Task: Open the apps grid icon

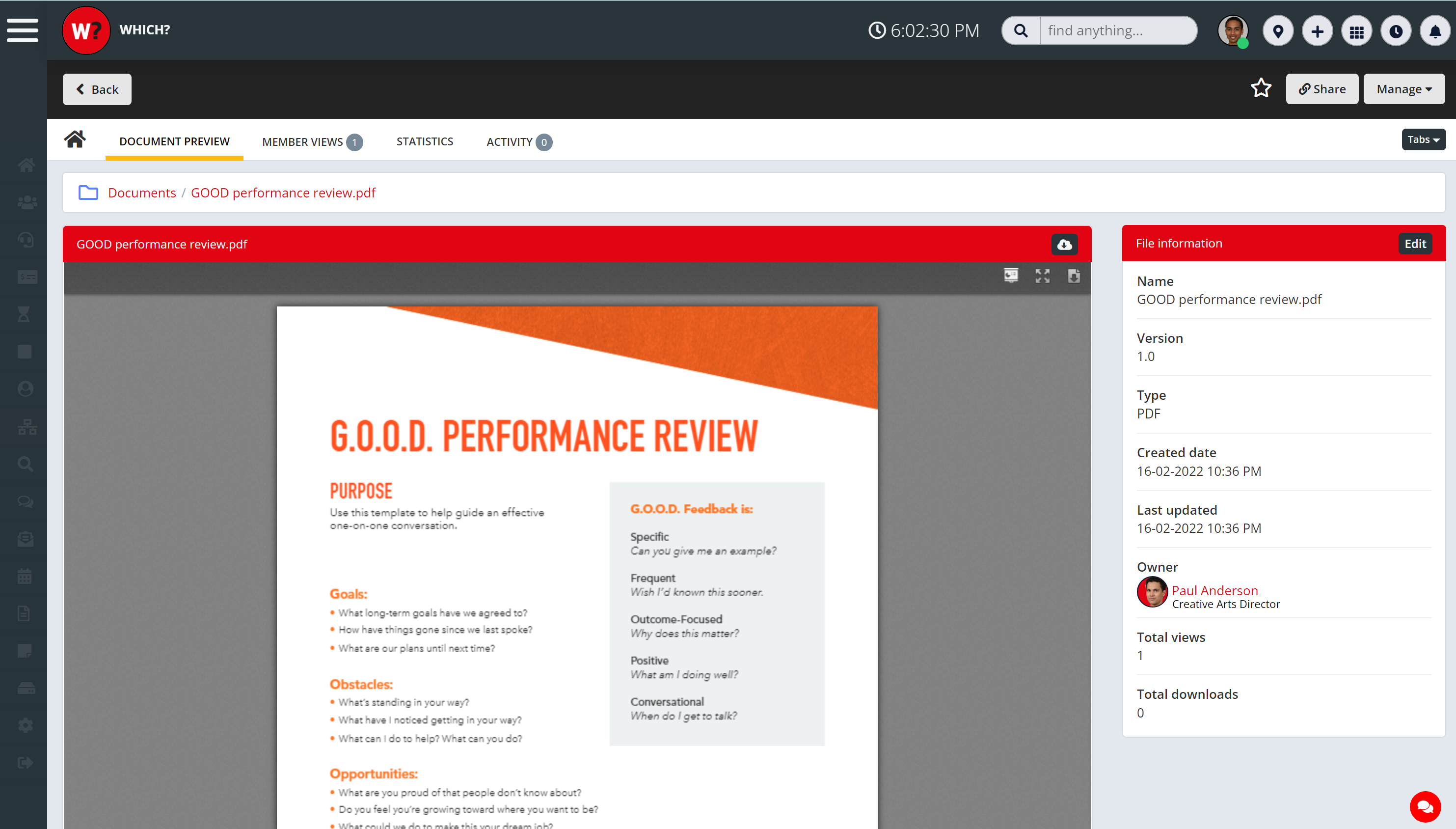Action: (1356, 31)
